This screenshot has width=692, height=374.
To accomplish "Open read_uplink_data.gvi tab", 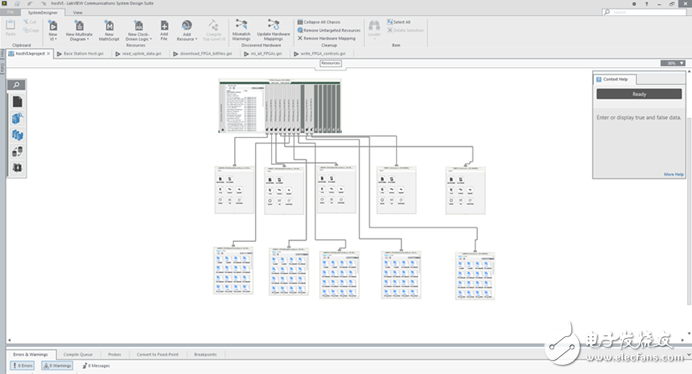I will [139, 53].
